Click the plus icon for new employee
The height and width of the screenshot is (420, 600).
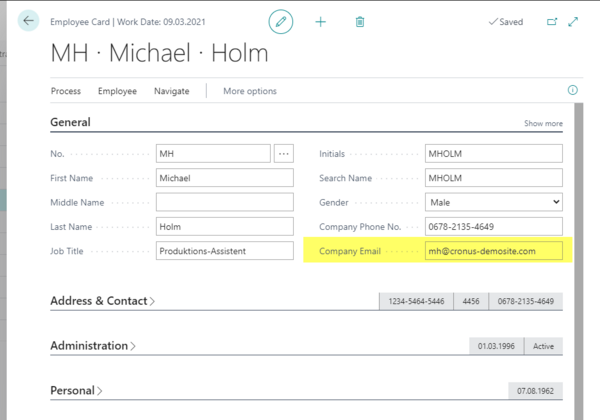[320, 21]
